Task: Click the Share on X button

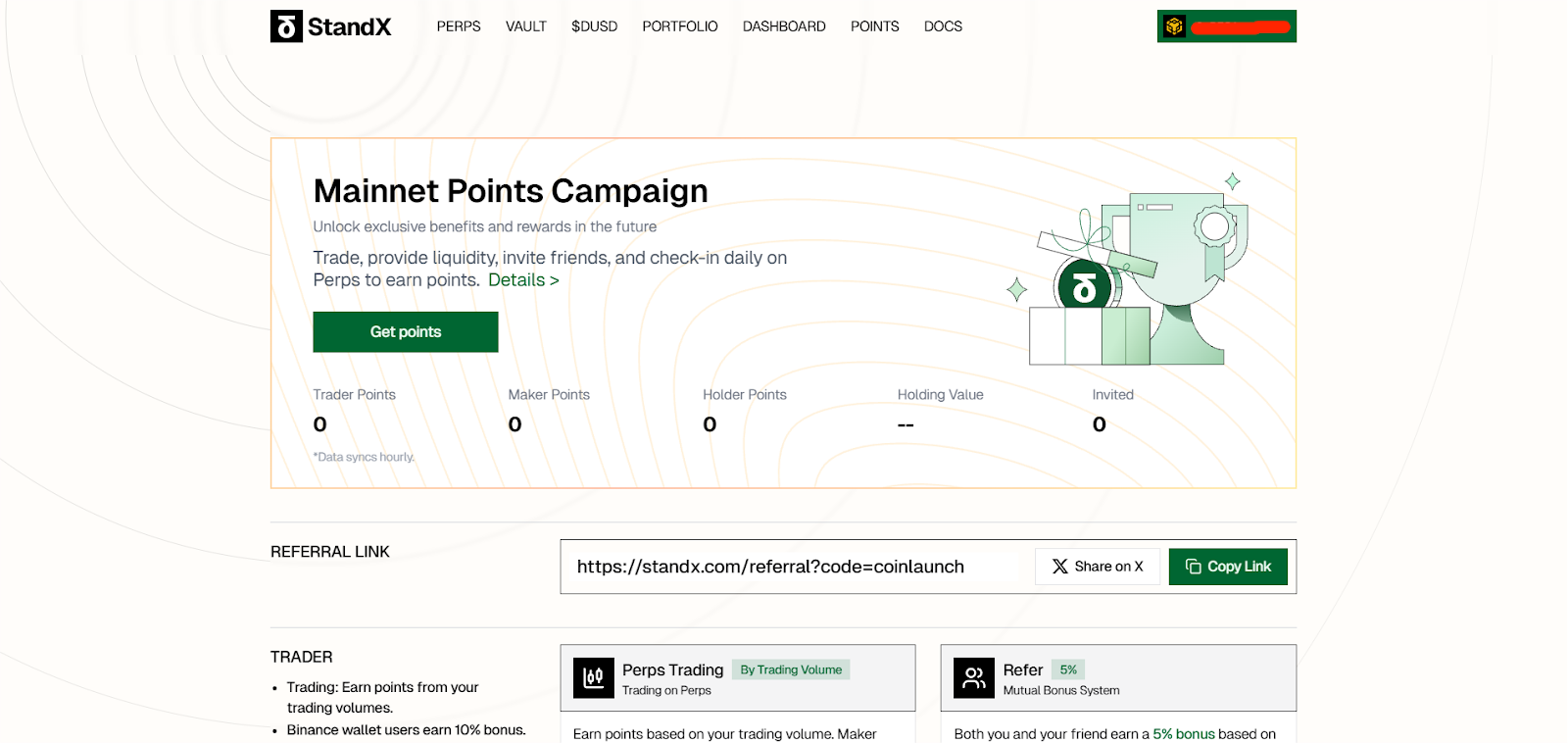Action: pos(1098,567)
